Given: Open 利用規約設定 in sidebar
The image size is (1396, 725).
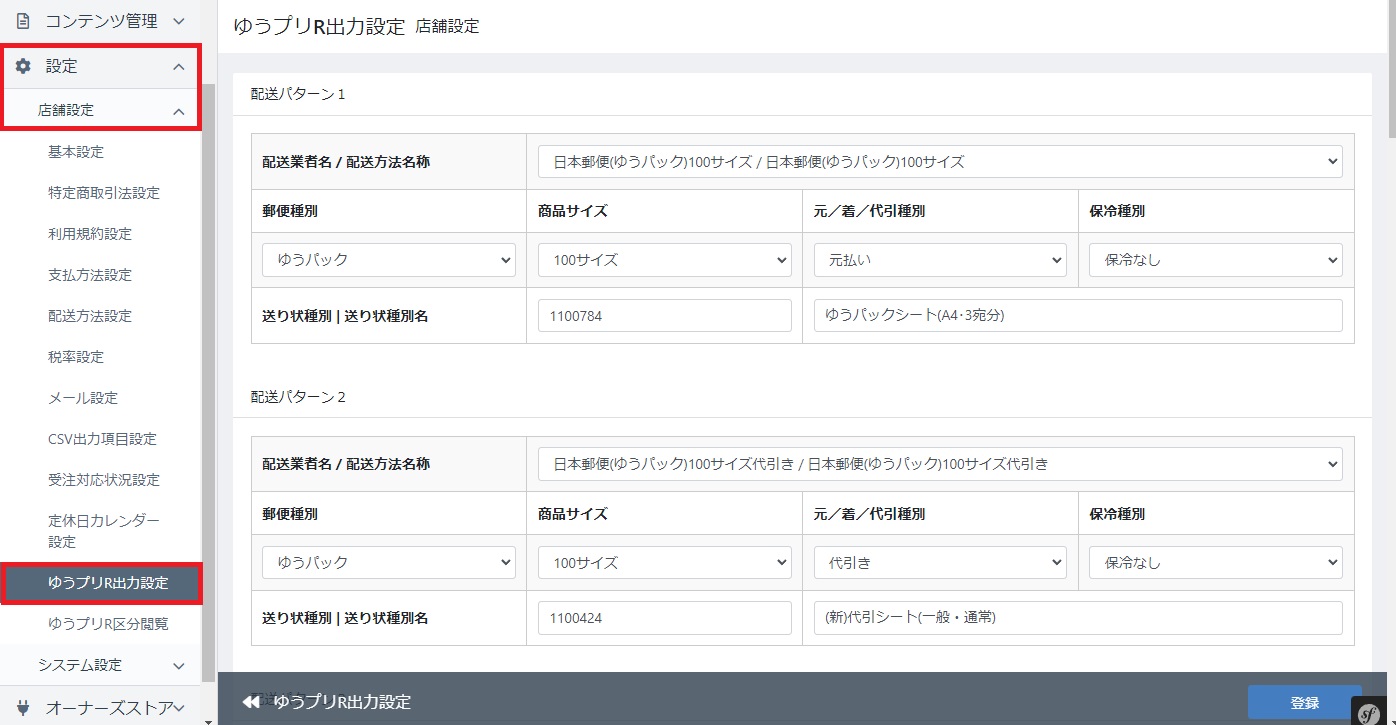Looking at the screenshot, I should click(x=90, y=234).
